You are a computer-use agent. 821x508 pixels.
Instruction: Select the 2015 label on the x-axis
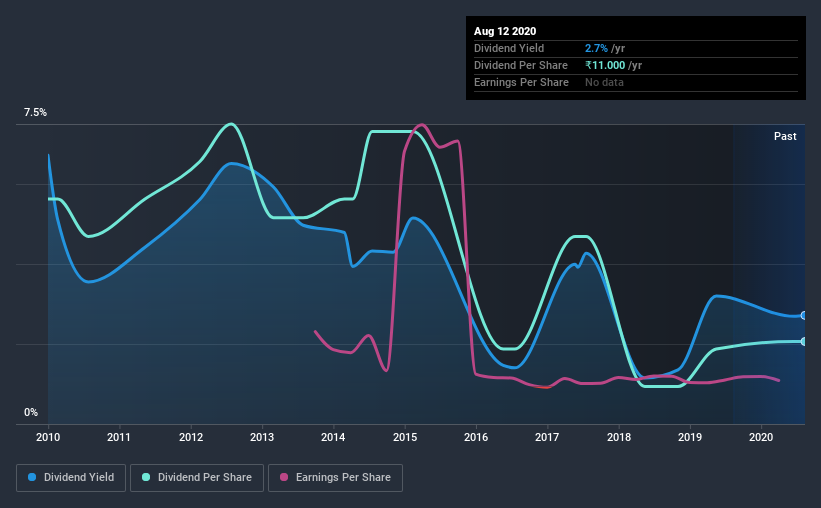pyautogui.click(x=405, y=437)
